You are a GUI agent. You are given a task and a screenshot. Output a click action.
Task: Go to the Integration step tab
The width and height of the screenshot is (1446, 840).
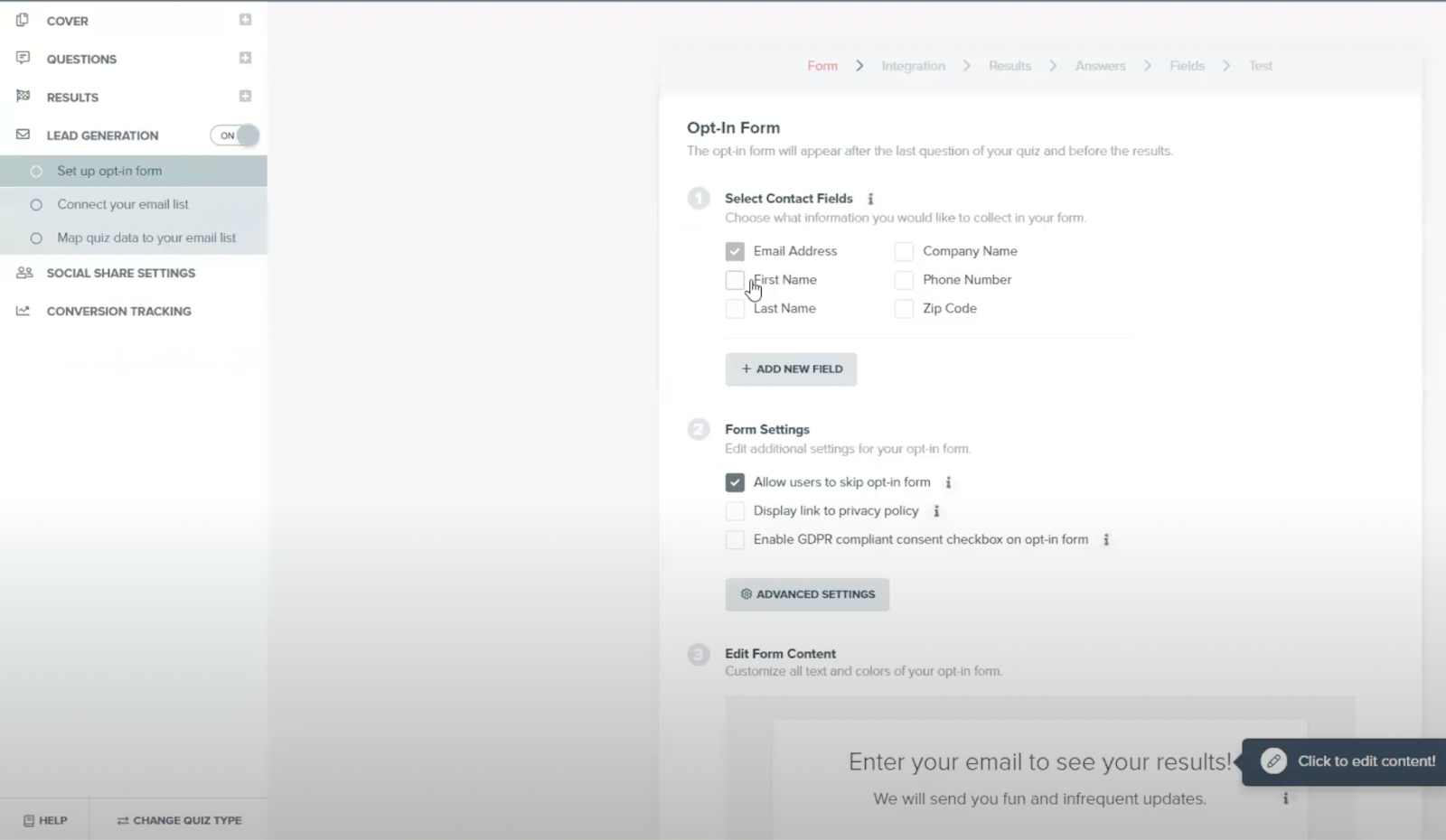pyautogui.click(x=913, y=66)
